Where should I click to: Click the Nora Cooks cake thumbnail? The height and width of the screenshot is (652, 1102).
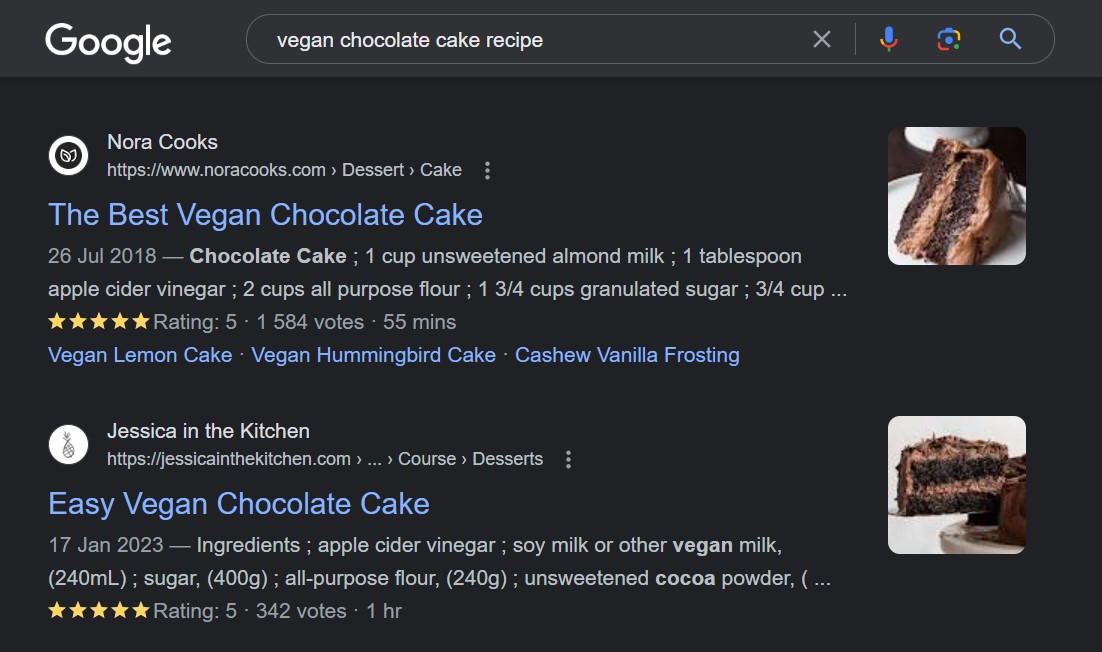pyautogui.click(x=956, y=196)
